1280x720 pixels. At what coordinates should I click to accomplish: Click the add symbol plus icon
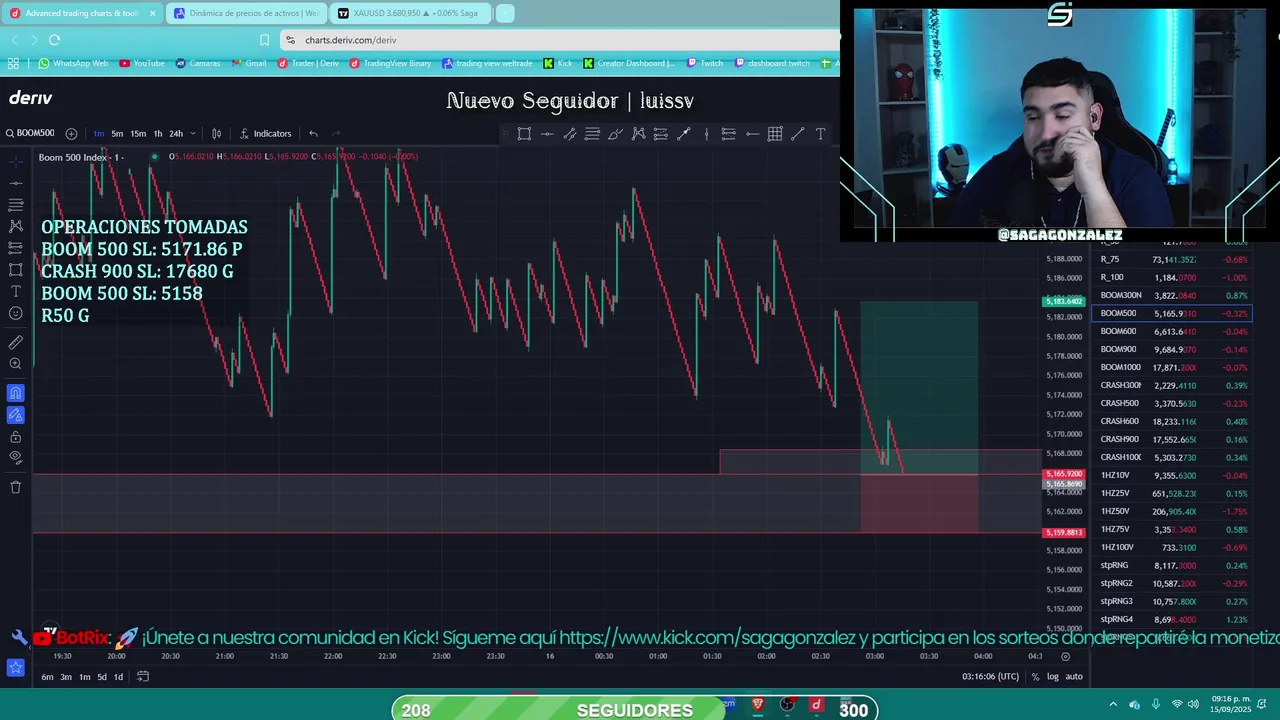pyautogui.click(x=71, y=134)
